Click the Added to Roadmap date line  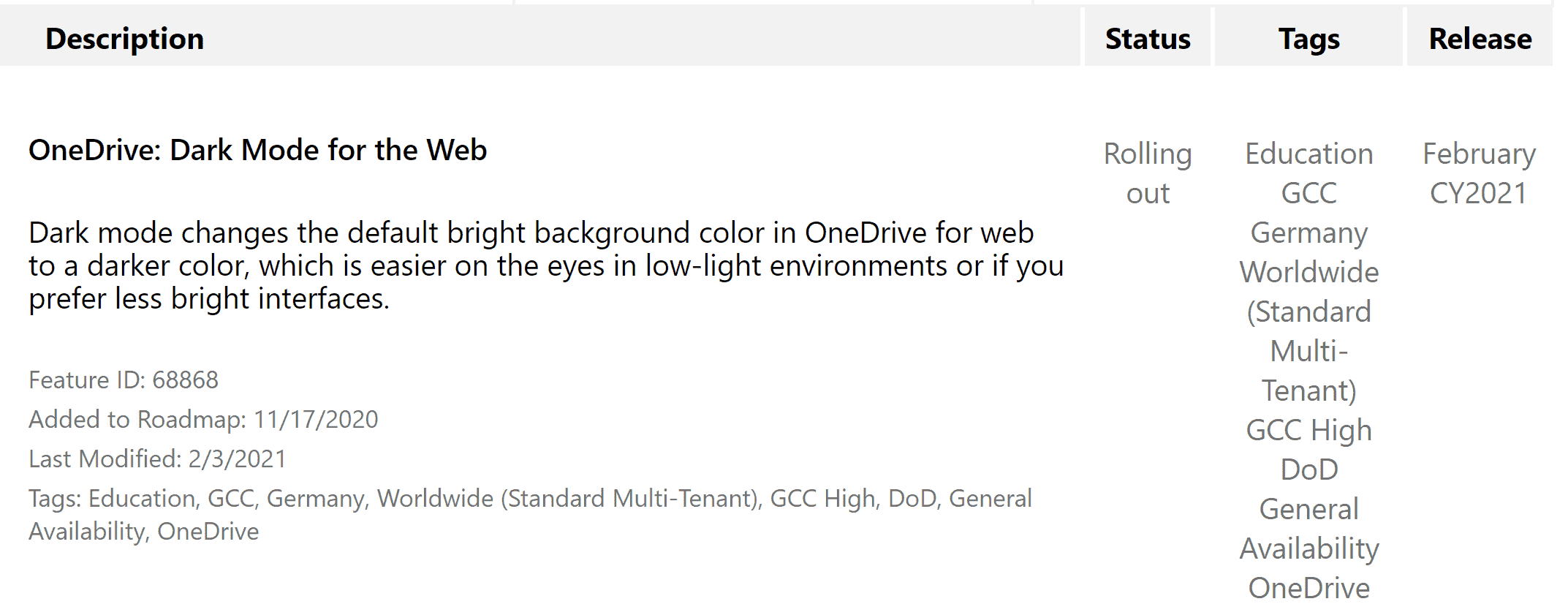click(x=203, y=419)
